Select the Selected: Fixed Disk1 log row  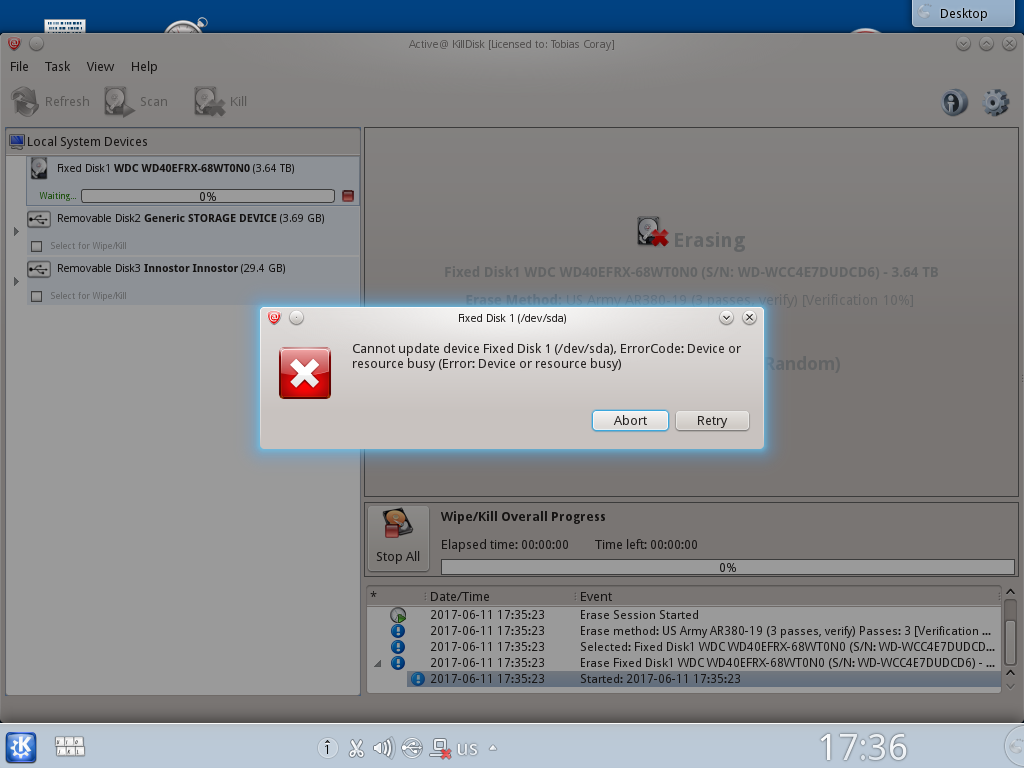[x=684, y=647]
